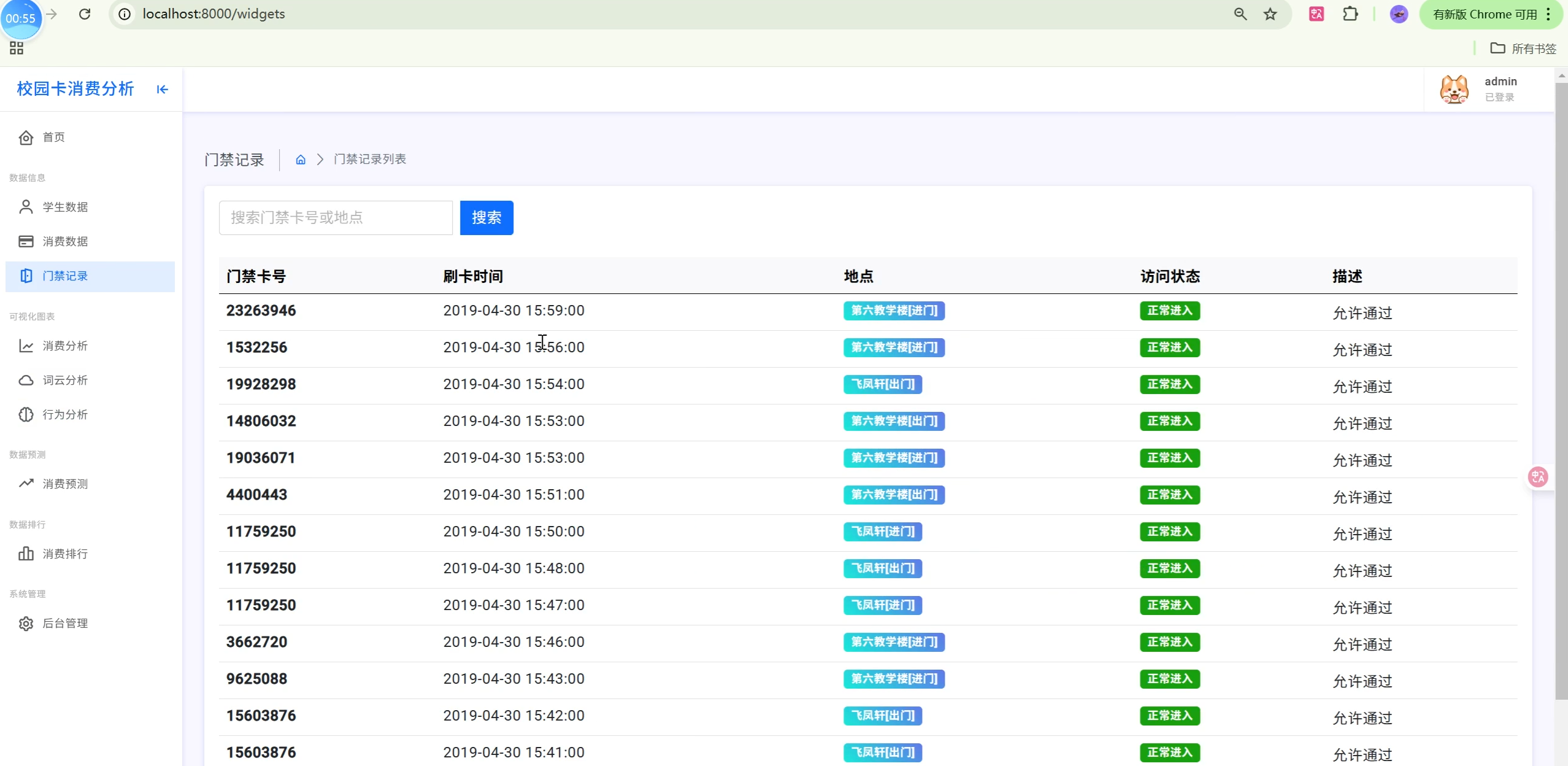Click the home icon in breadcrumb

pos(301,160)
